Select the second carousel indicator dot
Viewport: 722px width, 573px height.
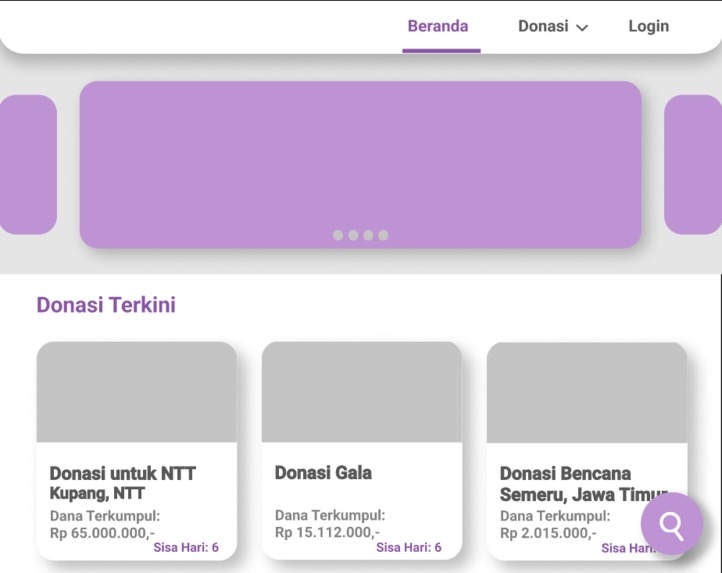click(x=353, y=235)
